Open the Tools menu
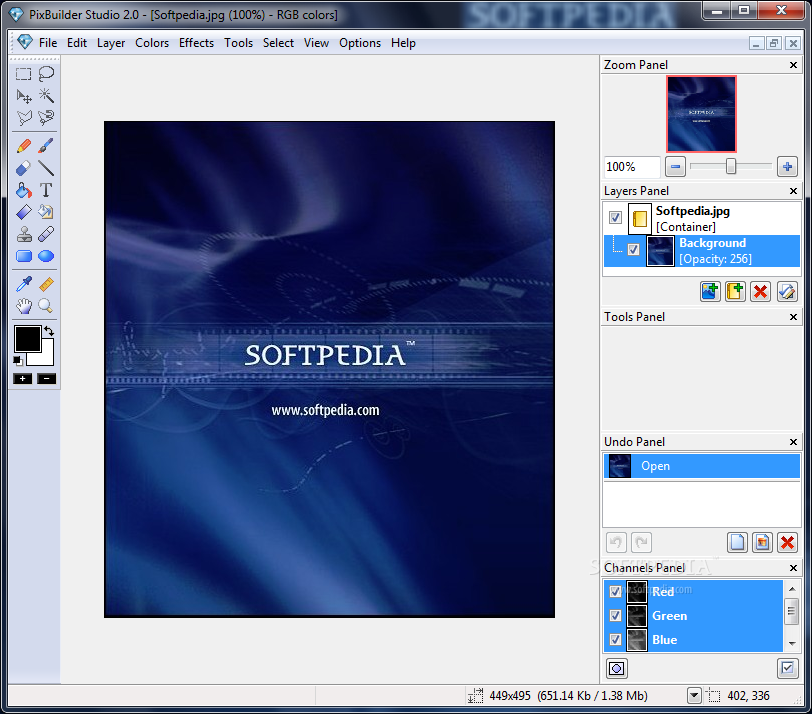 point(238,43)
